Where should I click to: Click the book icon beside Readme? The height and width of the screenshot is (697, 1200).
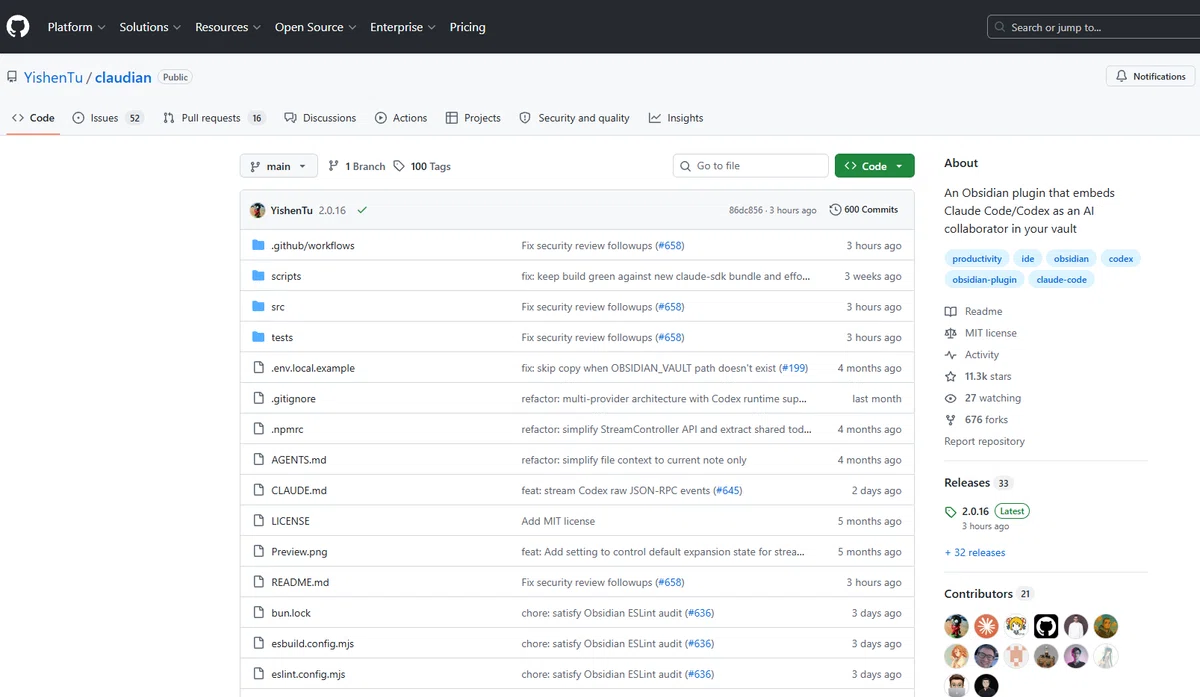(951, 311)
